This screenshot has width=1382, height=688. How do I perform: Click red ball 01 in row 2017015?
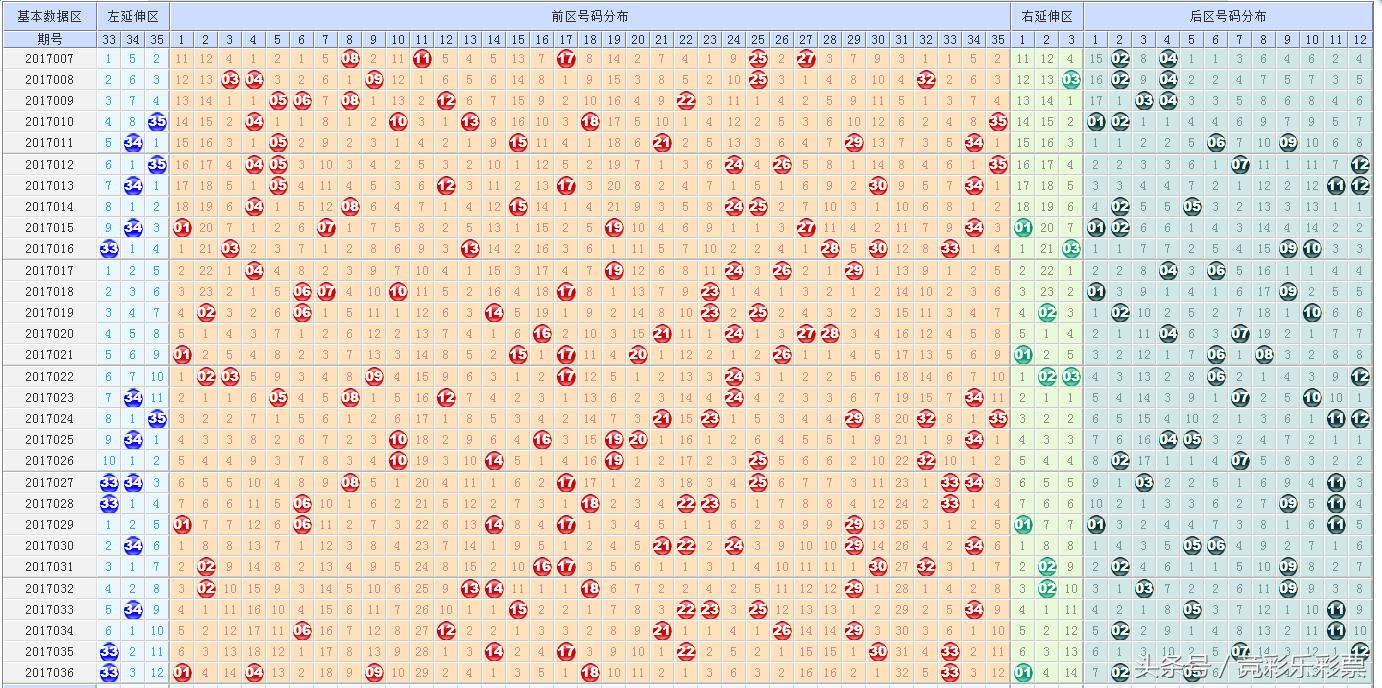click(x=181, y=228)
